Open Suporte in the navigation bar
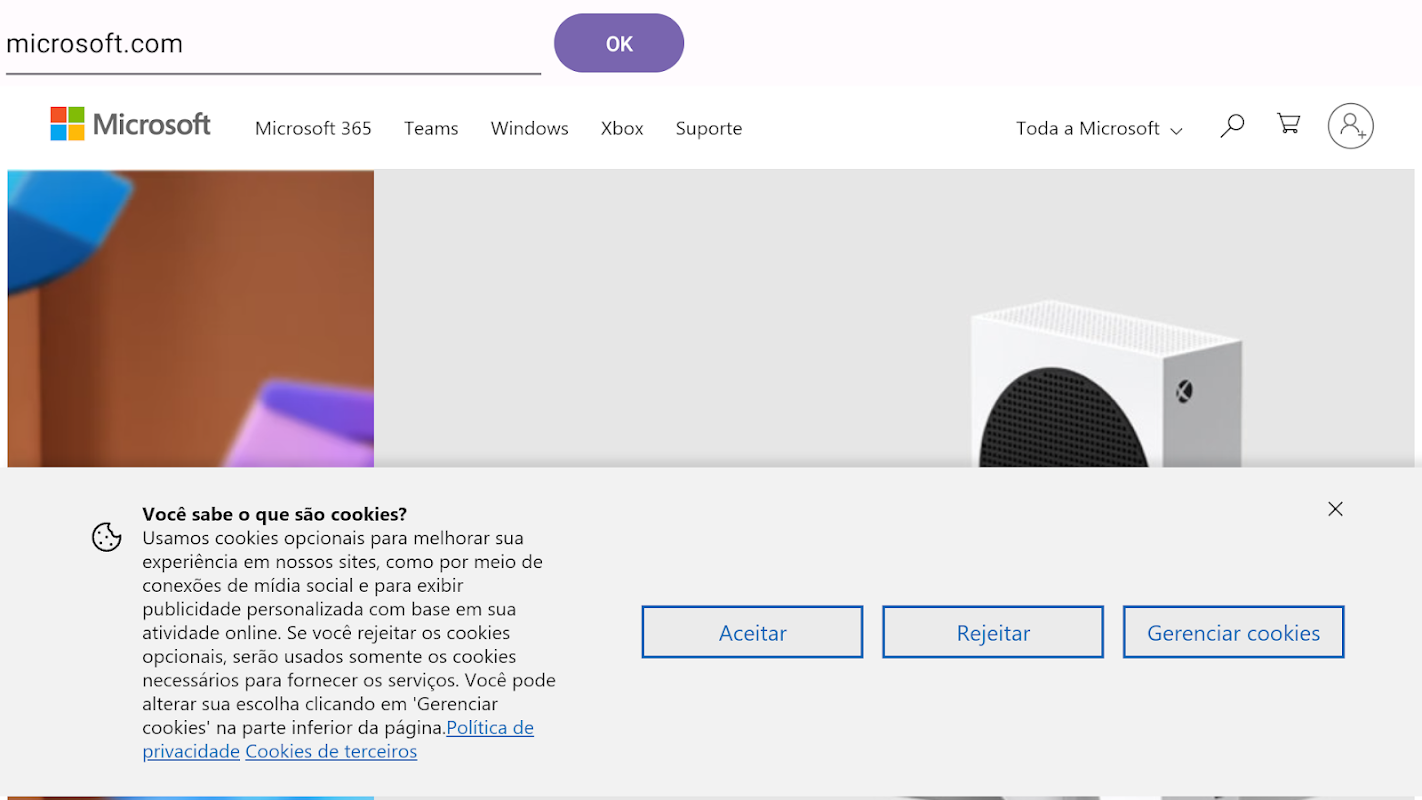1422x800 pixels. 709,128
